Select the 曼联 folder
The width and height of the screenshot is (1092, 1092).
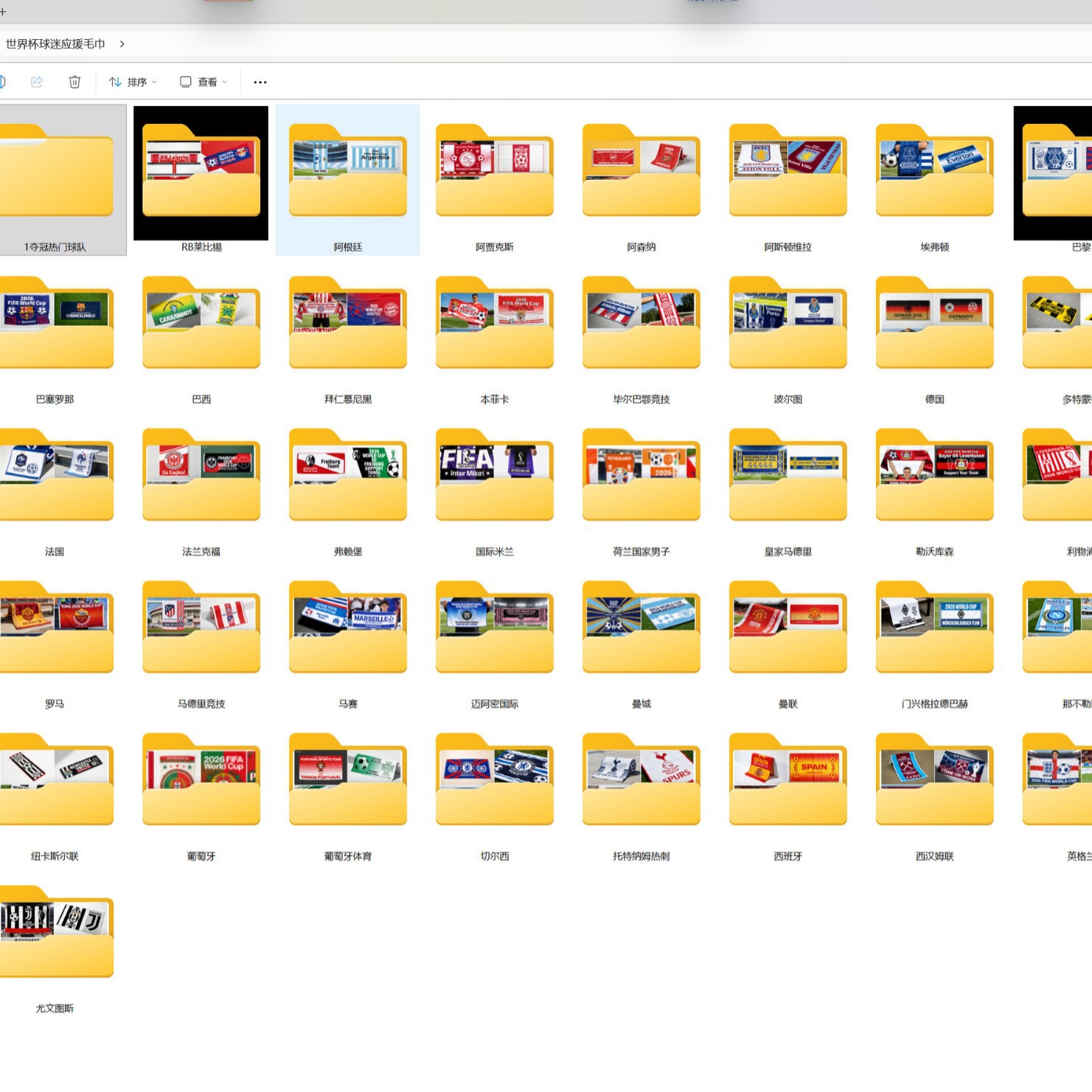point(788,627)
